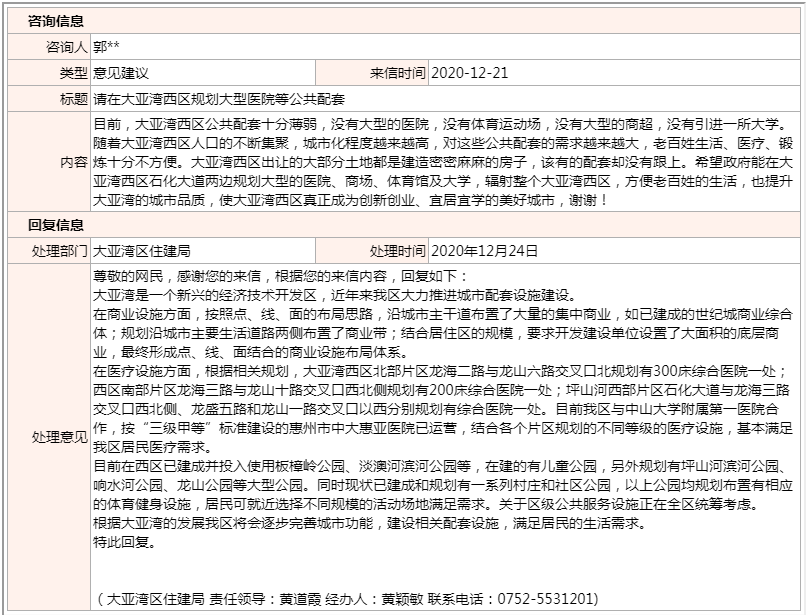The height and width of the screenshot is (615, 807).
Task: Select the 处理部门 label cell
Action: point(60,251)
